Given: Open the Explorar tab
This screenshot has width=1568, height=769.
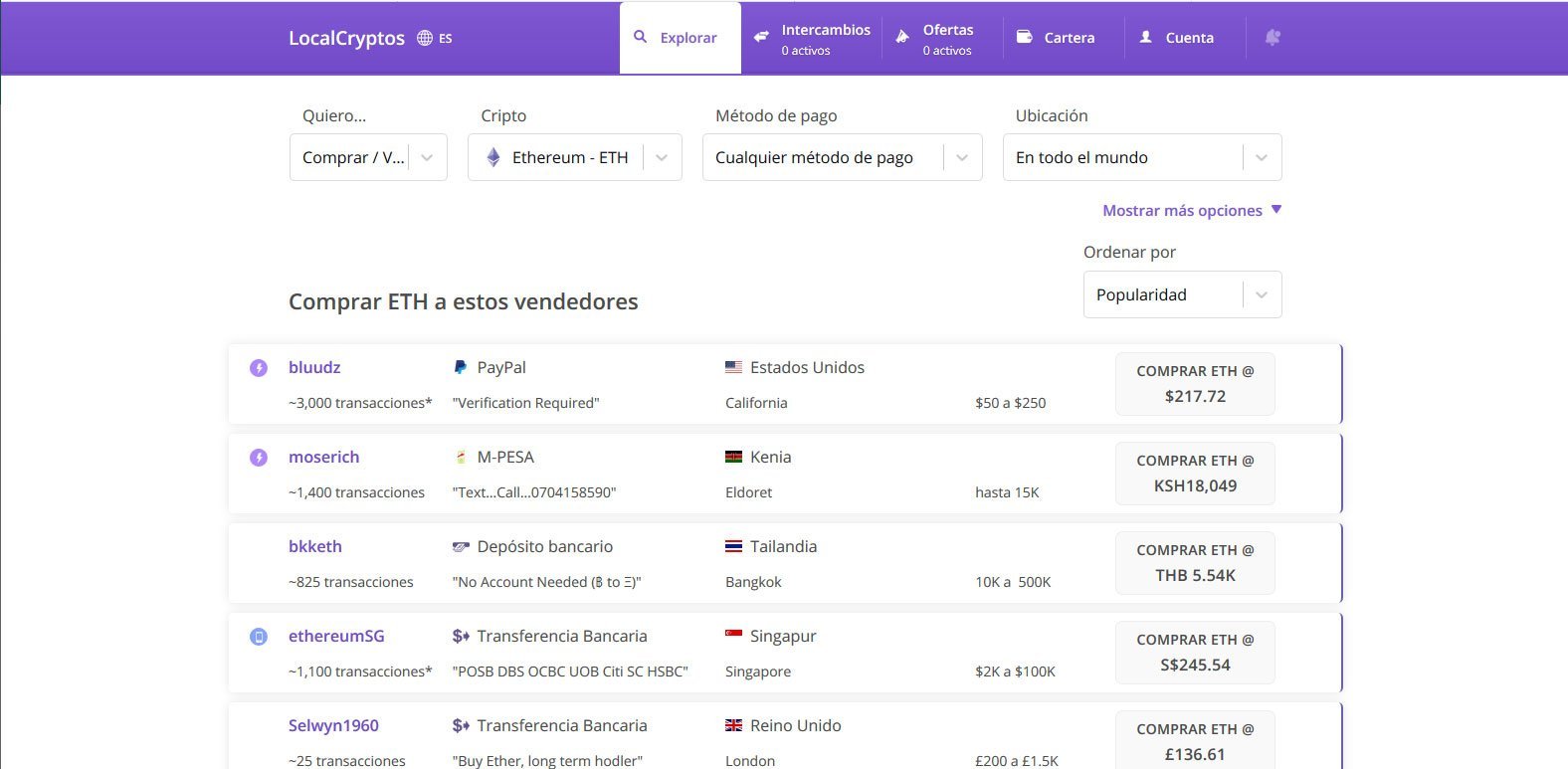Looking at the screenshot, I should (681, 38).
